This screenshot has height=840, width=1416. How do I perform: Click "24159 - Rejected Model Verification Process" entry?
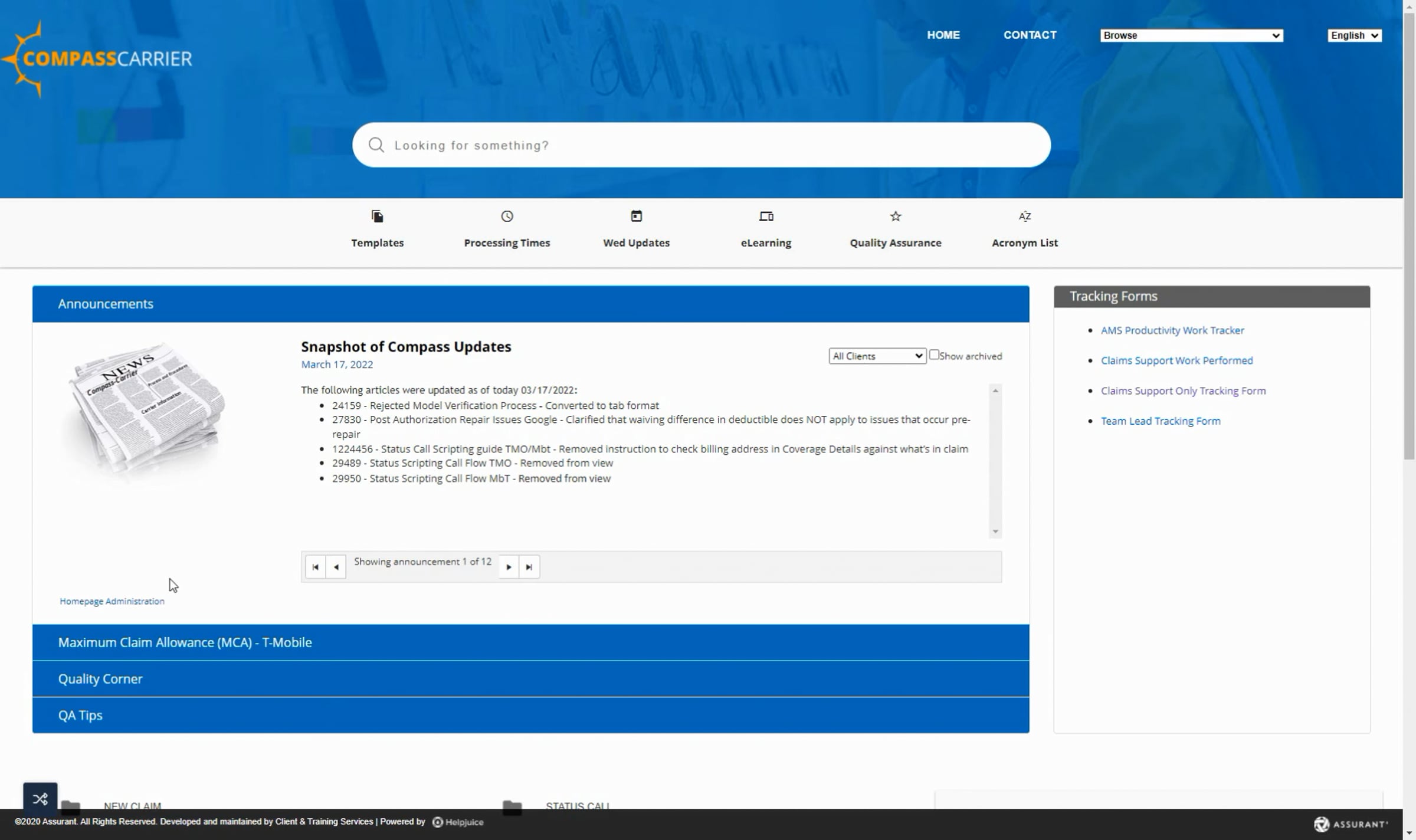coord(496,405)
